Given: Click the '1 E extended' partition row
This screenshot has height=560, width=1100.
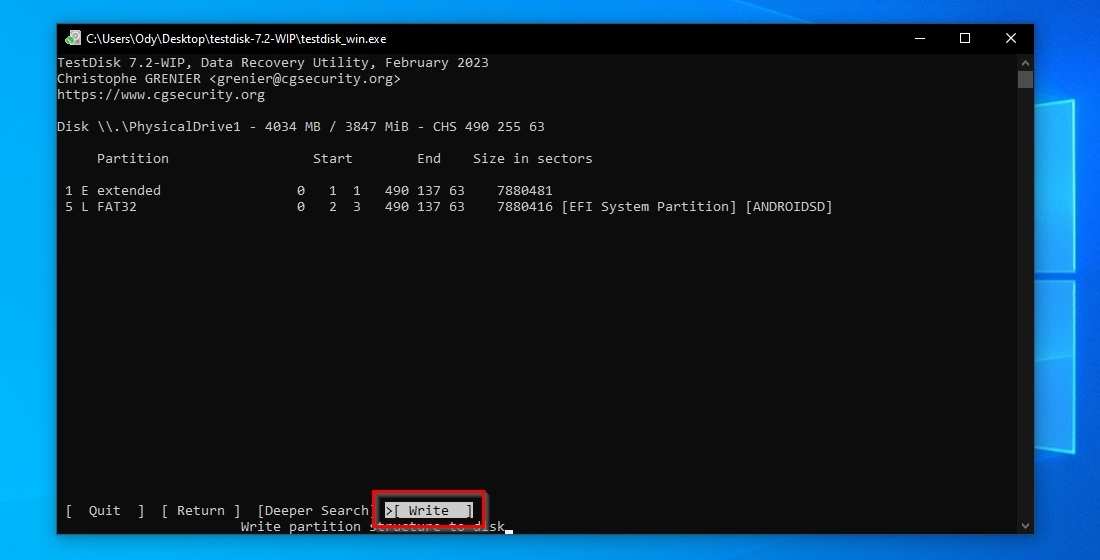Looking at the screenshot, I should pos(309,190).
